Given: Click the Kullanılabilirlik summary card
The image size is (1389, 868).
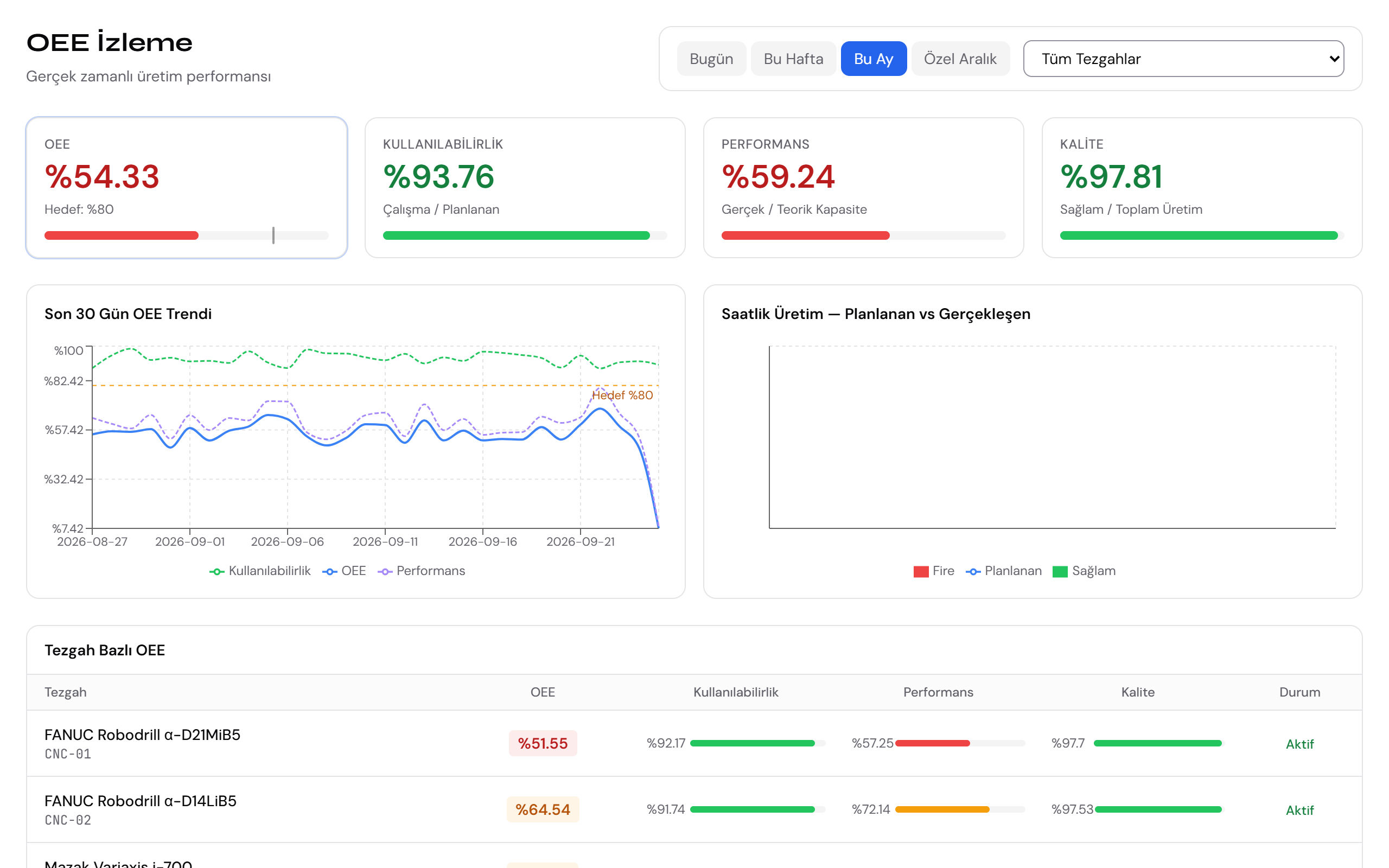Looking at the screenshot, I should pos(525,188).
